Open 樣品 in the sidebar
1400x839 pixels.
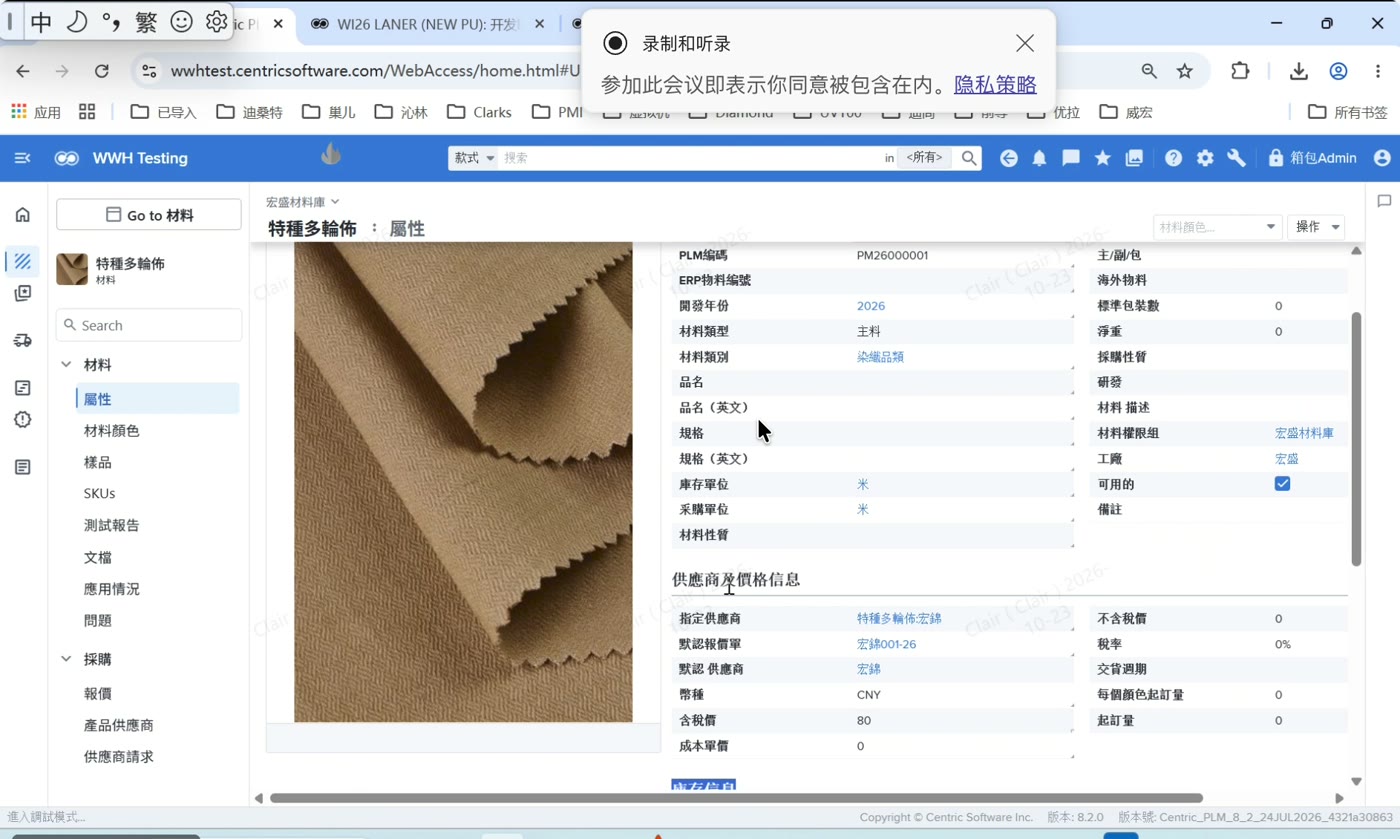point(97,462)
